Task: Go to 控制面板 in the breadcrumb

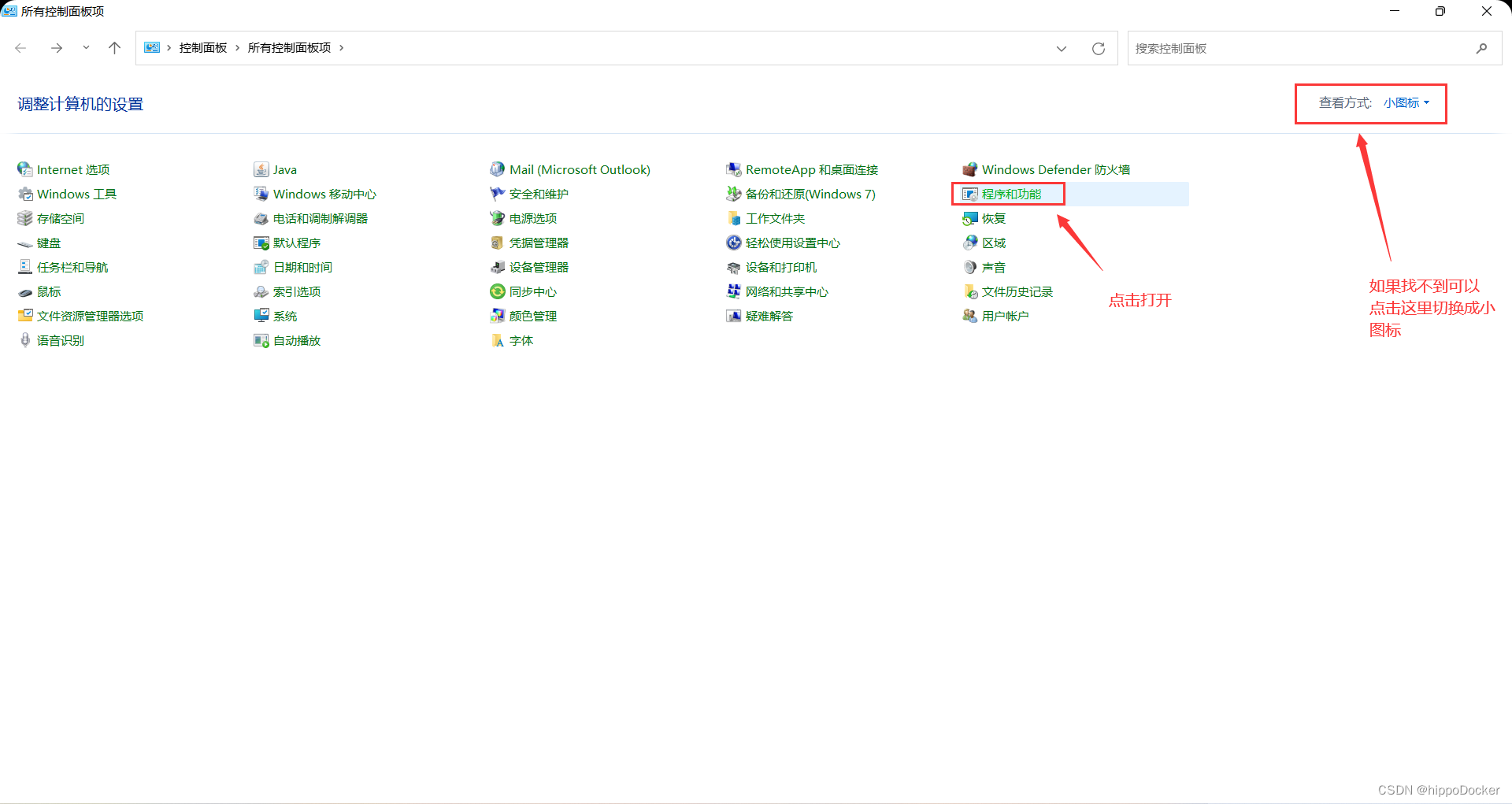Action: point(203,48)
